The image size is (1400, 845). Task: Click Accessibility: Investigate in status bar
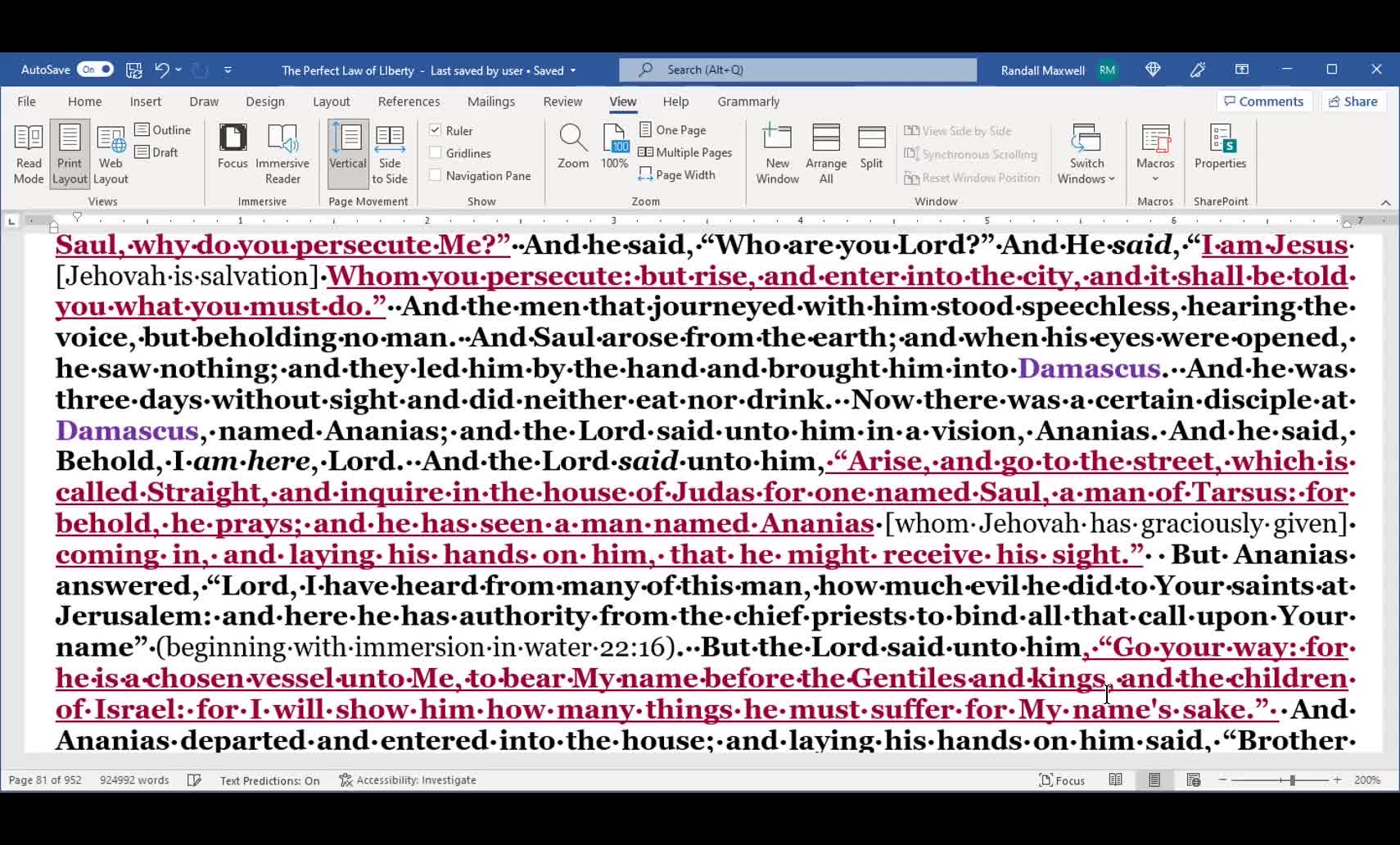(x=408, y=780)
